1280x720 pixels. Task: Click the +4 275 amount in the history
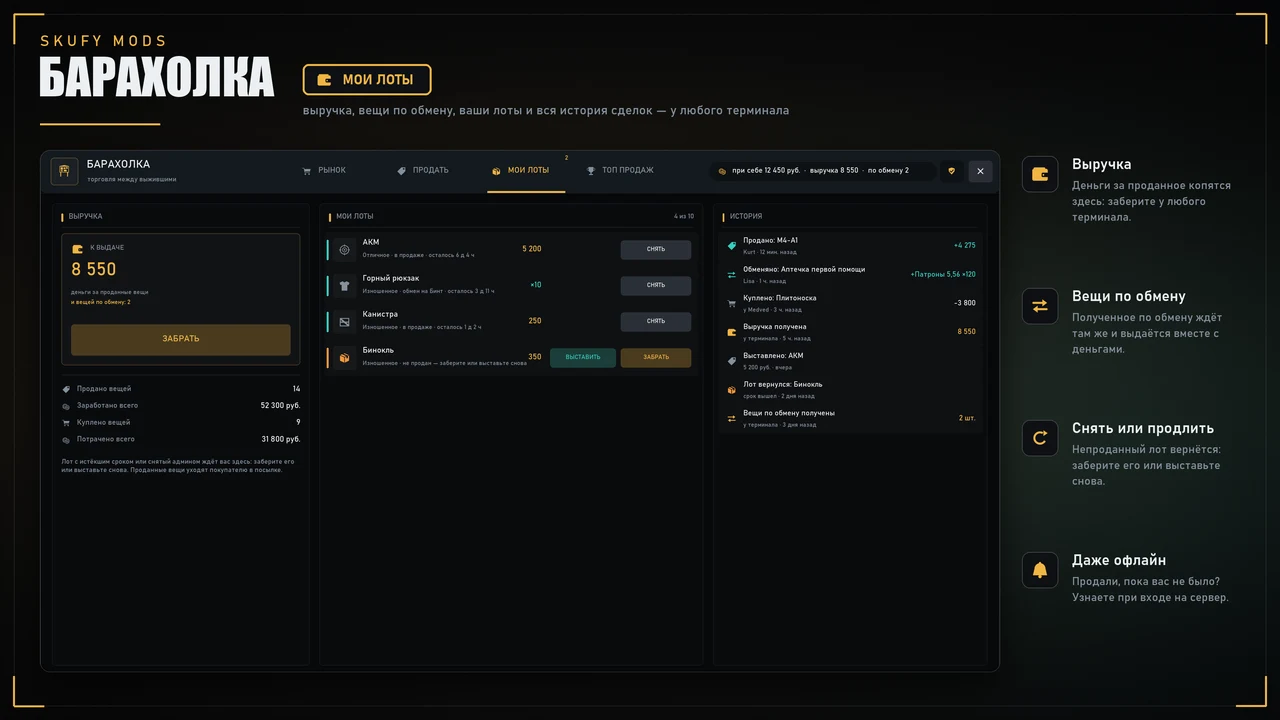(964, 245)
